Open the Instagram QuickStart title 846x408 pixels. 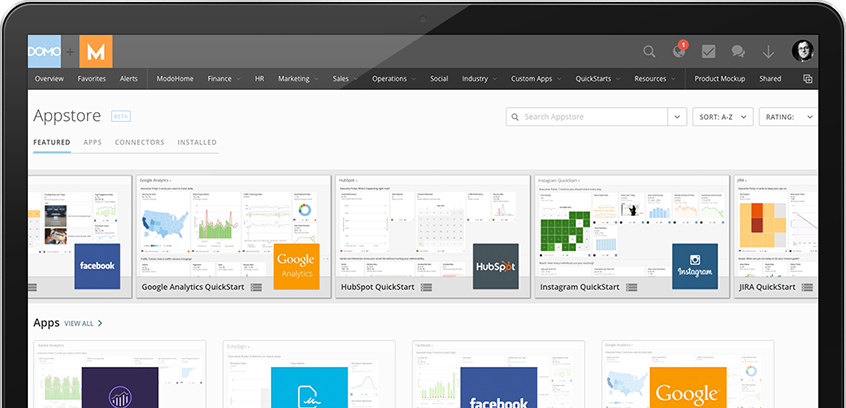pos(580,287)
